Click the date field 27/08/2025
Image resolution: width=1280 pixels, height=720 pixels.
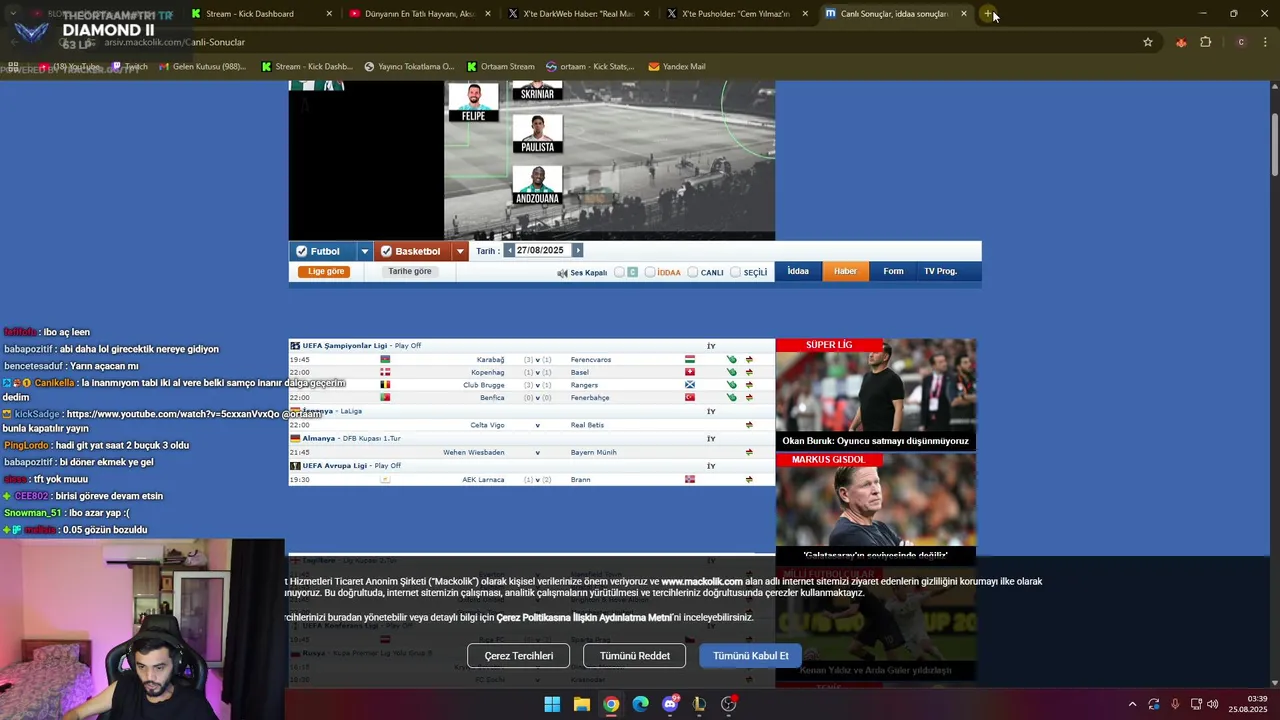pyautogui.click(x=542, y=251)
